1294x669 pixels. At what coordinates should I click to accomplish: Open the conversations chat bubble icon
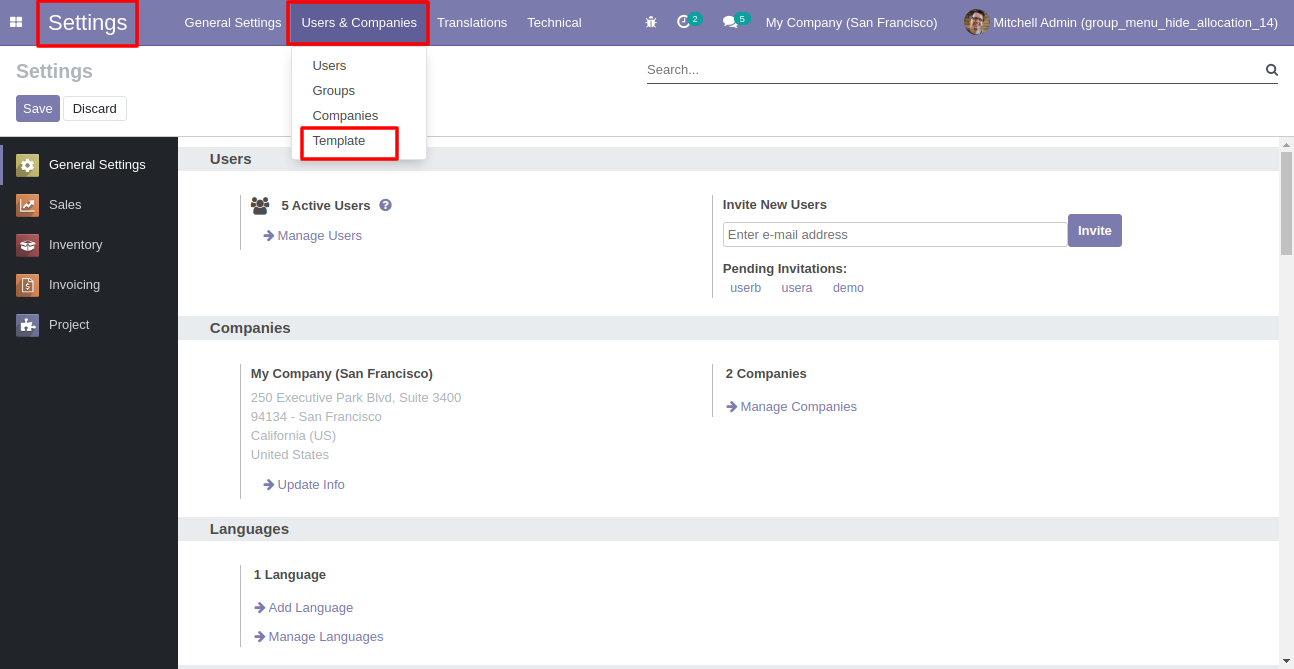click(730, 22)
